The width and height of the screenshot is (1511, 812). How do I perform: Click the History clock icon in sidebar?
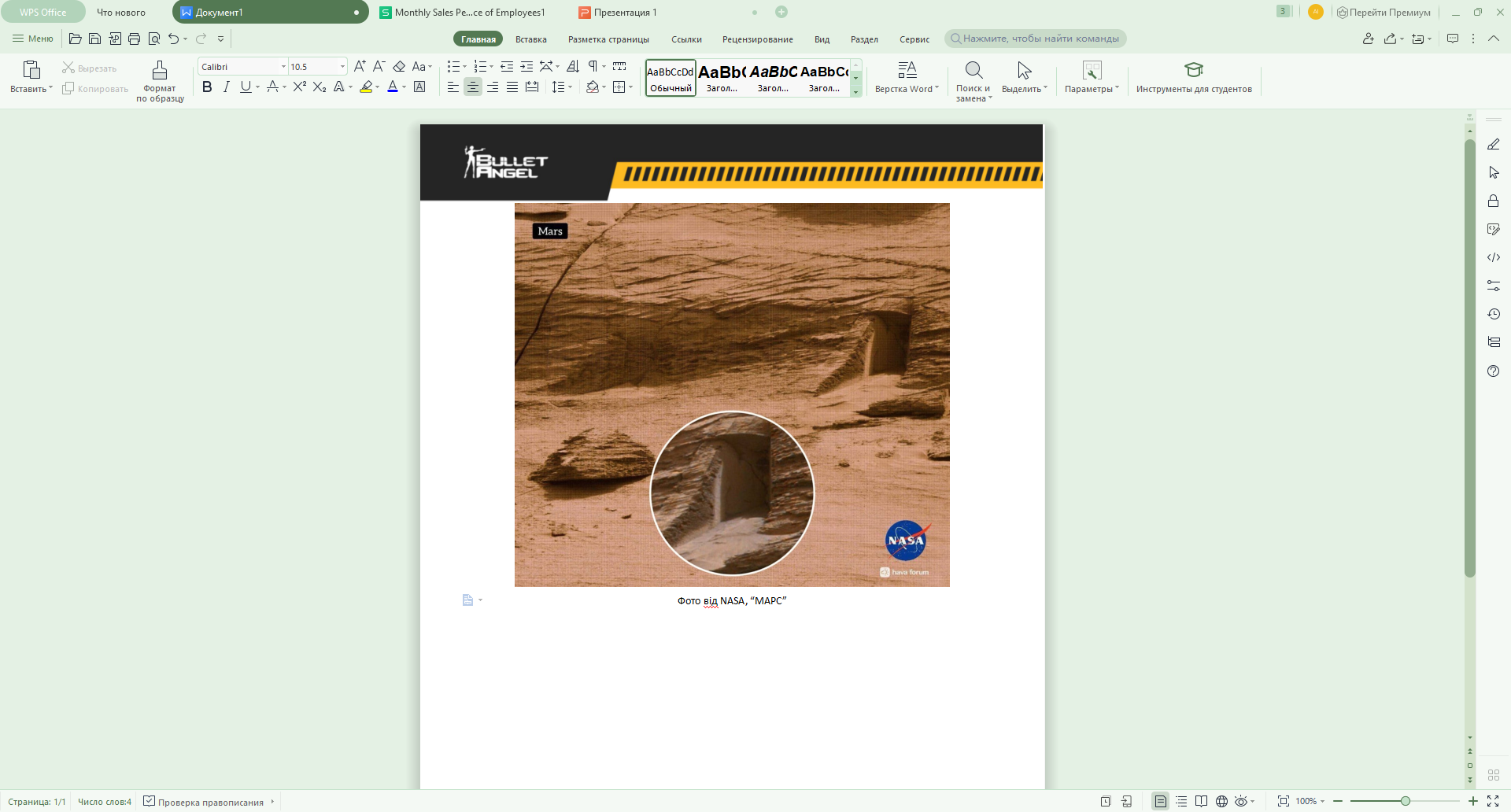[x=1493, y=314]
